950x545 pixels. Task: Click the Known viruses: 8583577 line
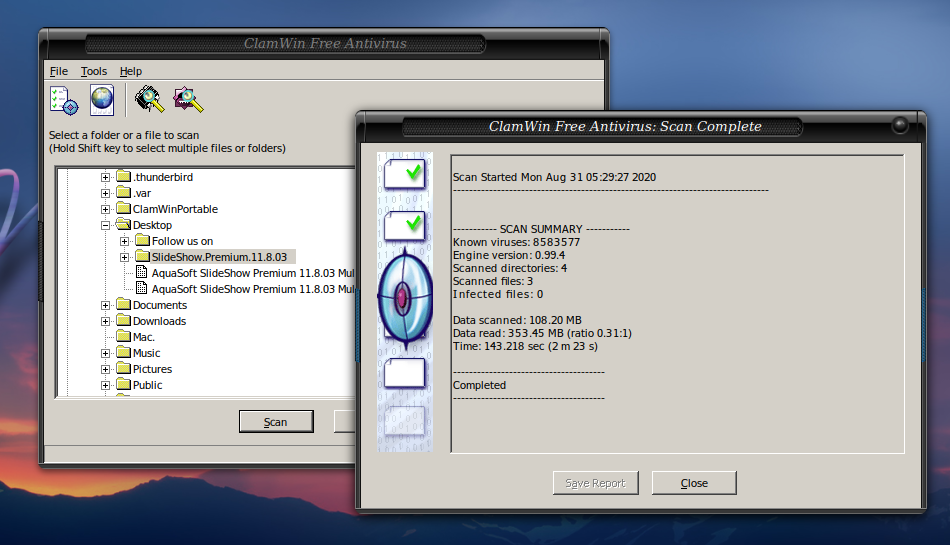point(516,242)
